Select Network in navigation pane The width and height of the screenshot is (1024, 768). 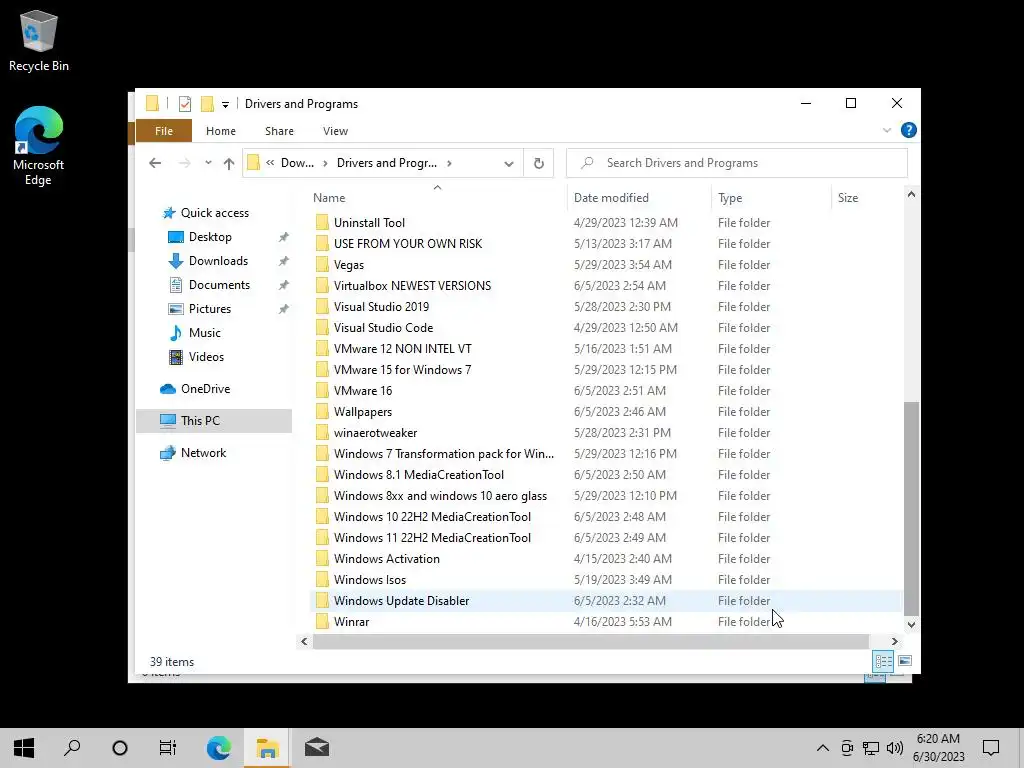tap(203, 453)
